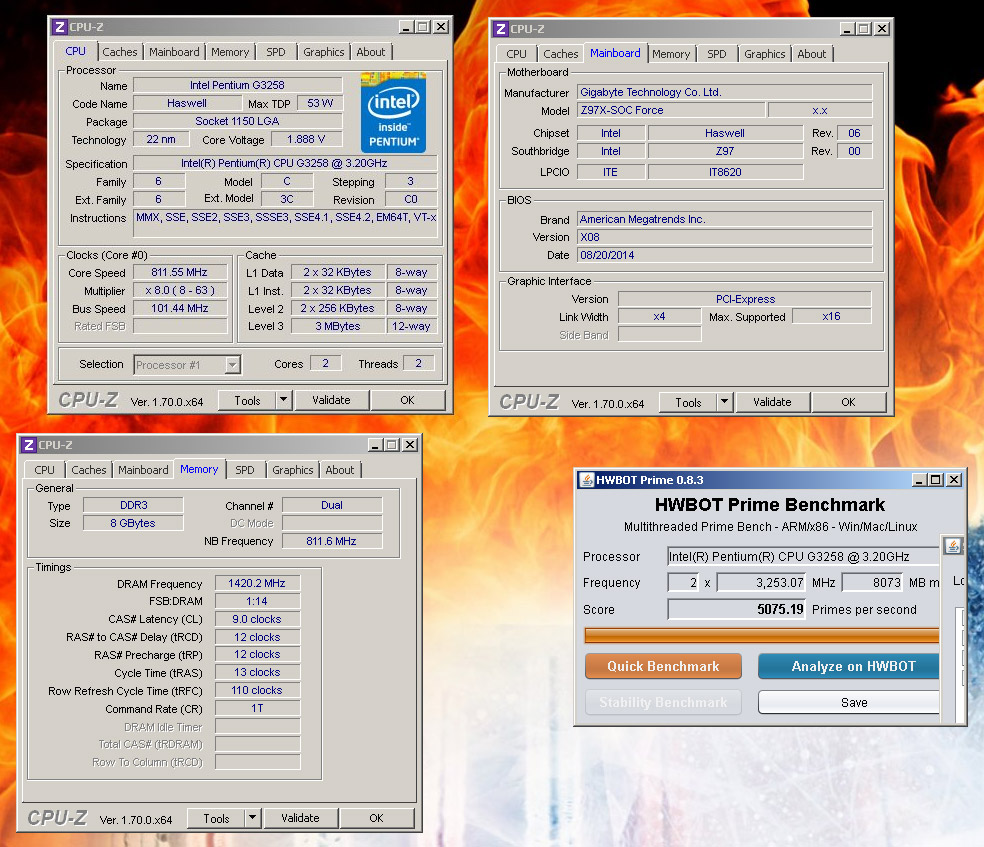984x847 pixels.
Task: Click the Java icon in HWBOT Prime title bar
Action: pos(586,480)
